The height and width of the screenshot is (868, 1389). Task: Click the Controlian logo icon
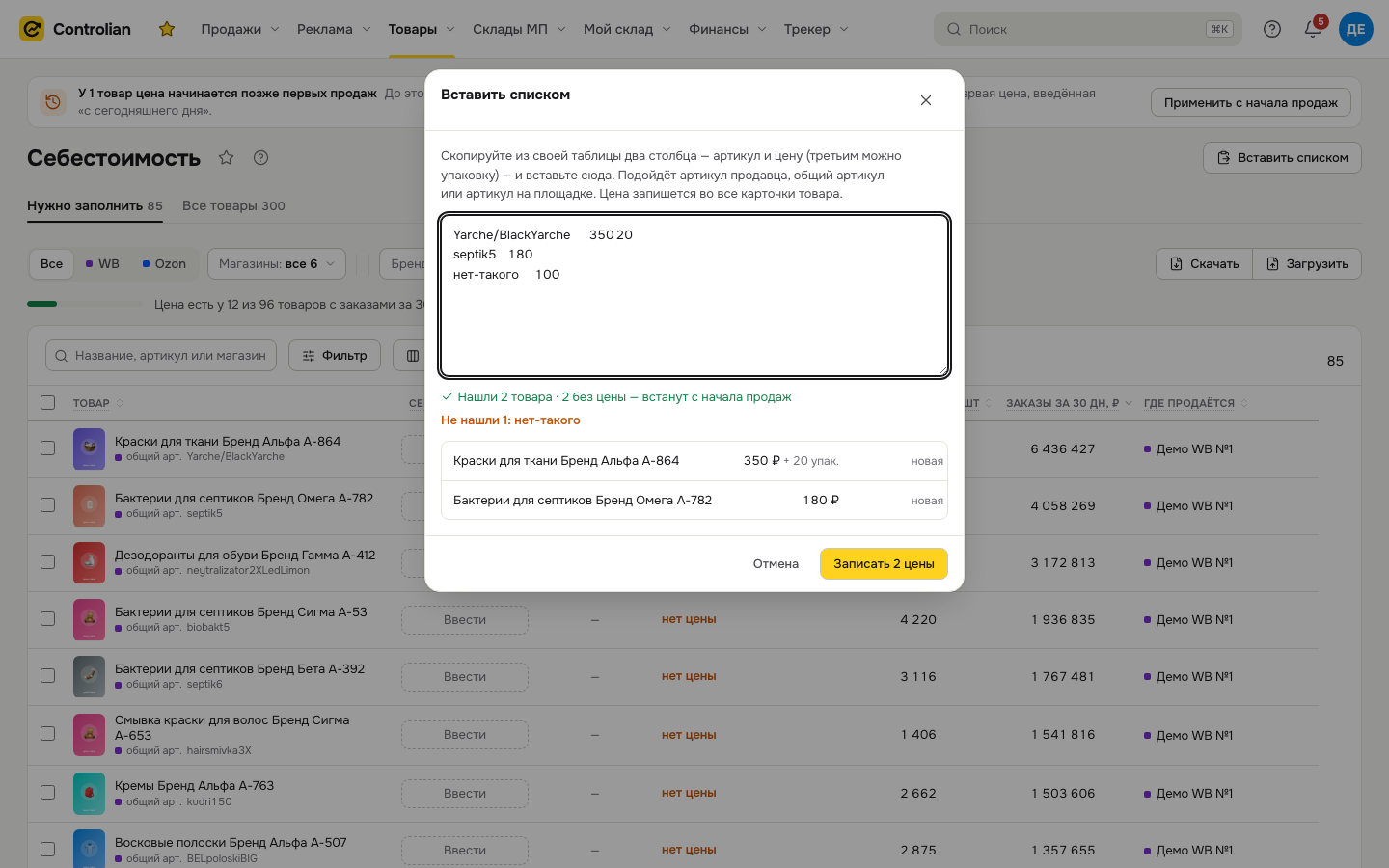[32, 29]
